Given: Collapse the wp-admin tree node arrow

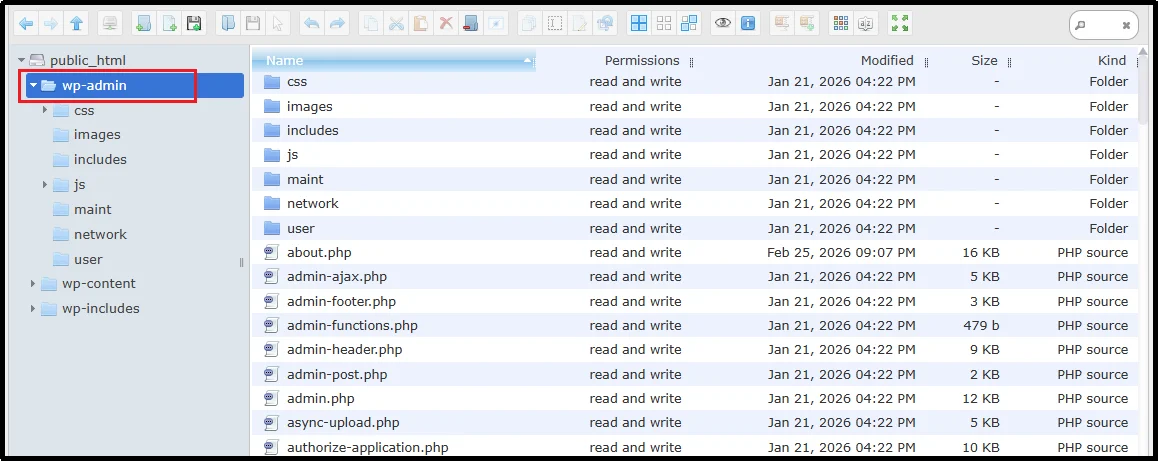Looking at the screenshot, I should pos(33,86).
